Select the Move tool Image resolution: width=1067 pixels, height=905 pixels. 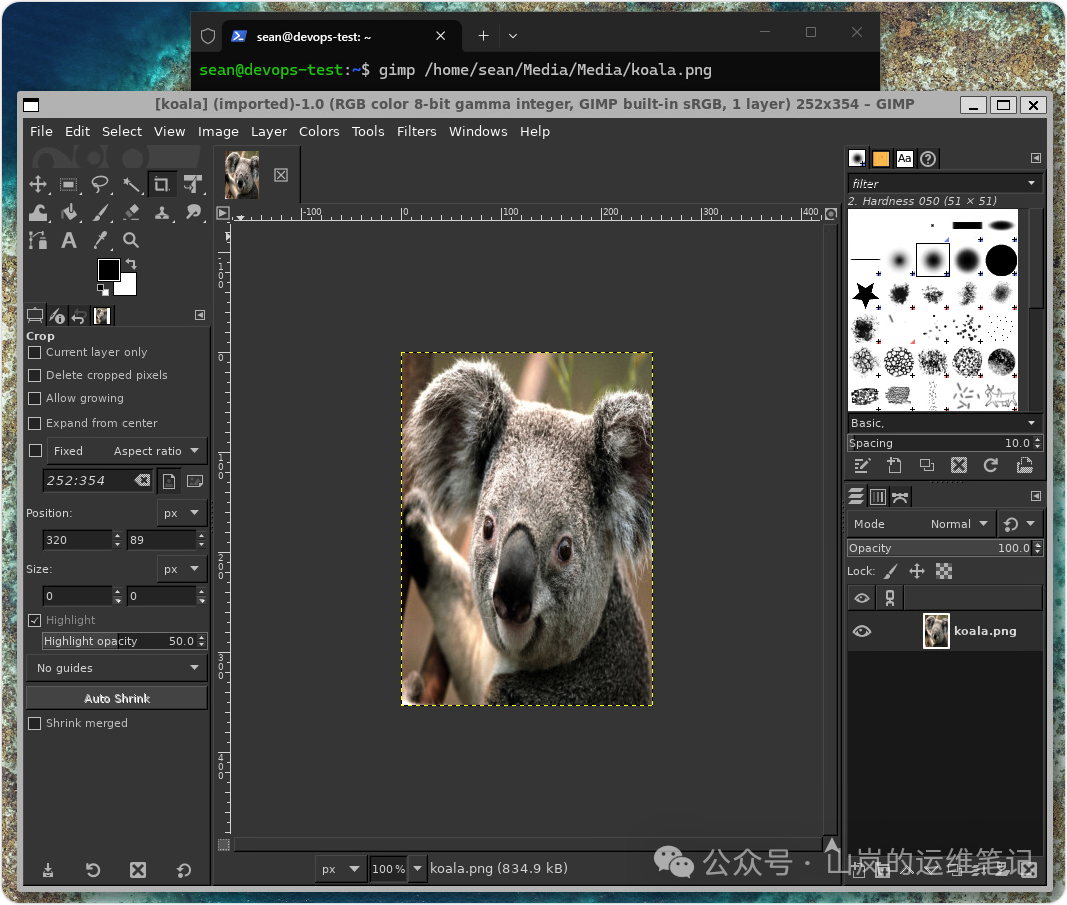coord(38,185)
